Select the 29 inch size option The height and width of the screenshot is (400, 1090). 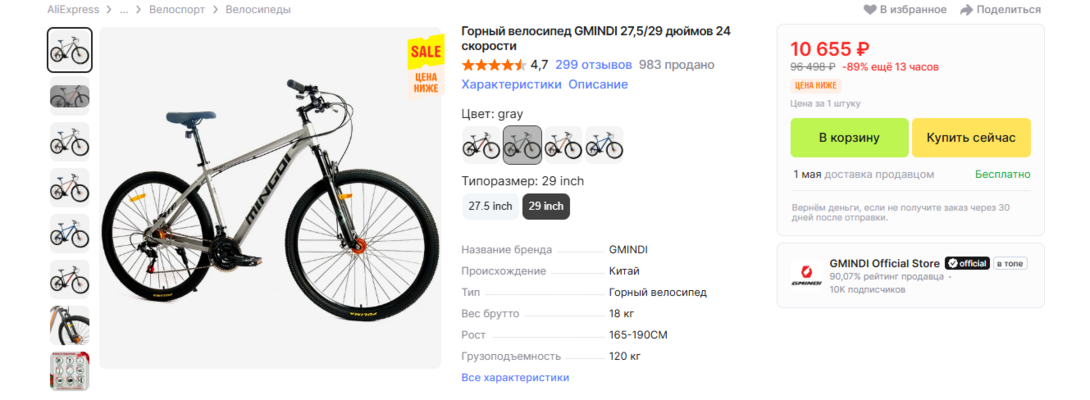tap(546, 207)
